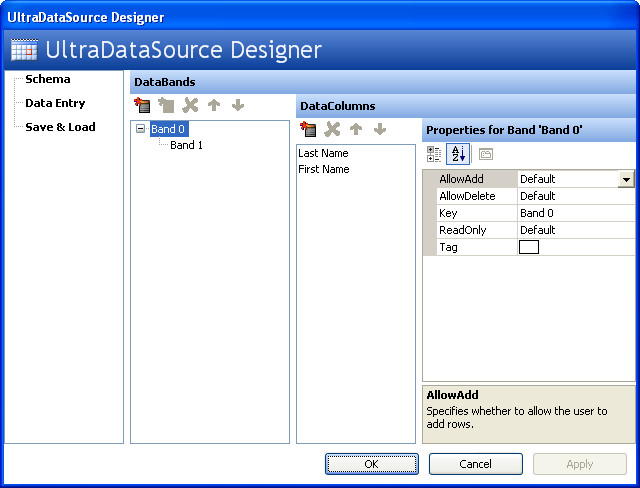Screen dimensions: 640x488
Task: Move column up with DataColumns up arrow
Action: pos(356,129)
